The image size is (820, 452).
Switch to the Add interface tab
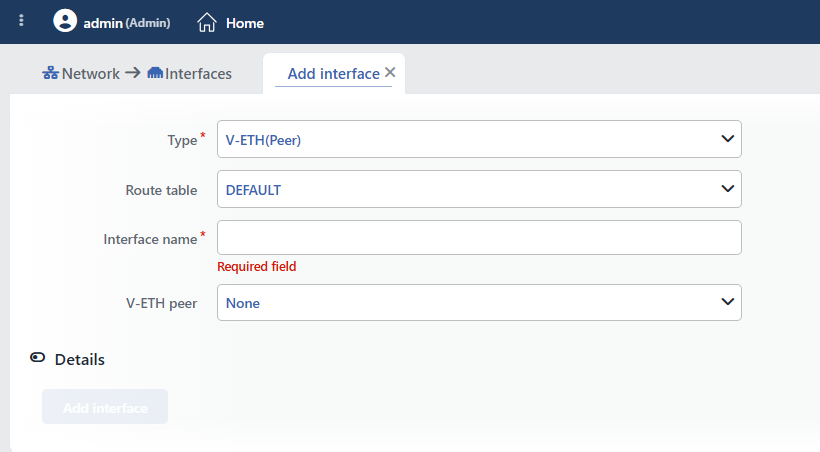[x=334, y=74]
